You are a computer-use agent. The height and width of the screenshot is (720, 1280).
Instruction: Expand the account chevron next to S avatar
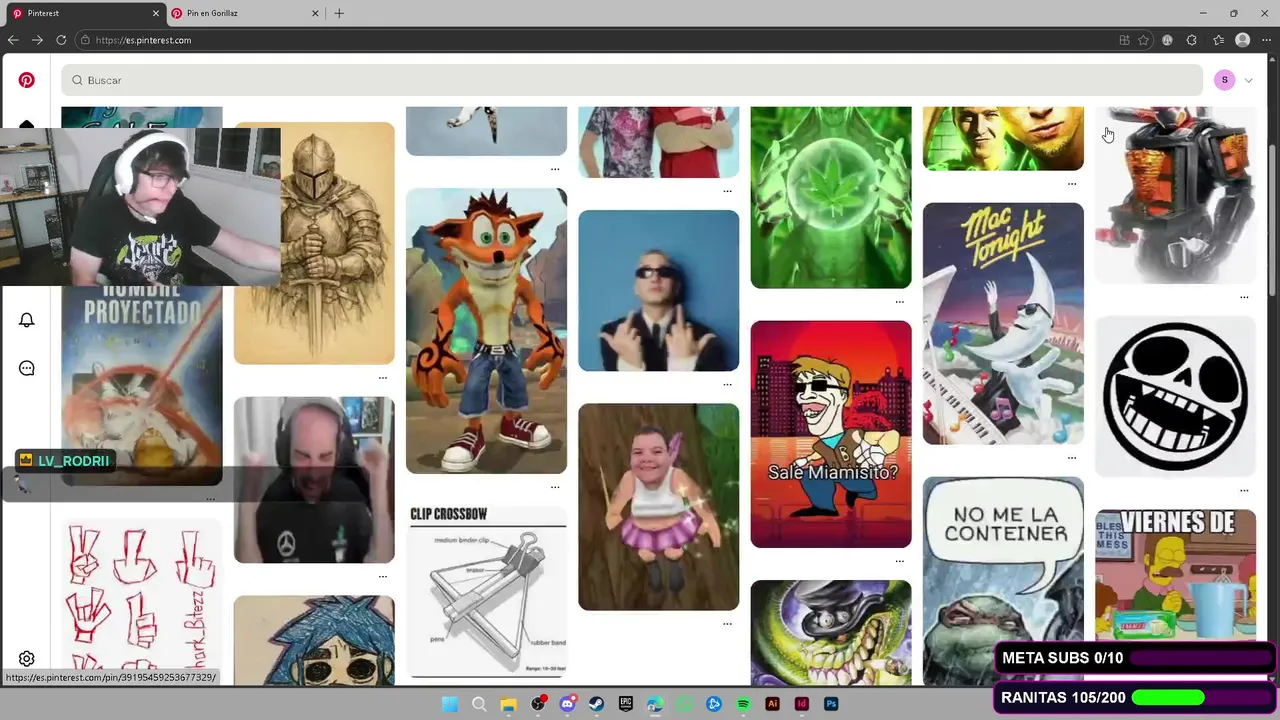pyautogui.click(x=1248, y=80)
